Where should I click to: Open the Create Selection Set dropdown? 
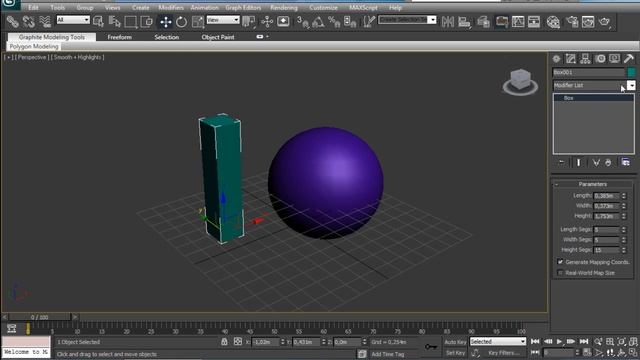[x=407, y=20]
